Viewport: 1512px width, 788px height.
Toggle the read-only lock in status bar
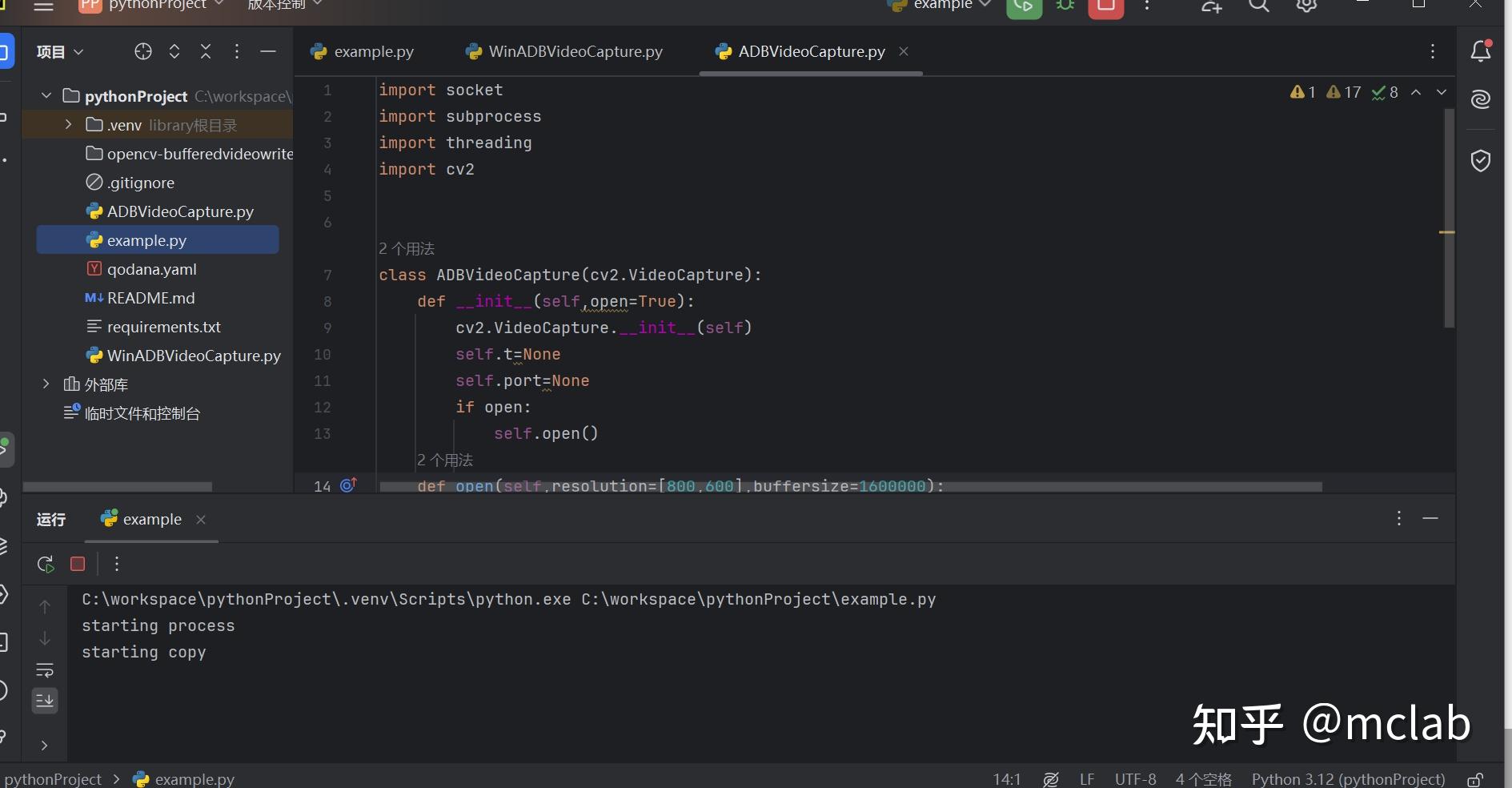[x=1475, y=779]
